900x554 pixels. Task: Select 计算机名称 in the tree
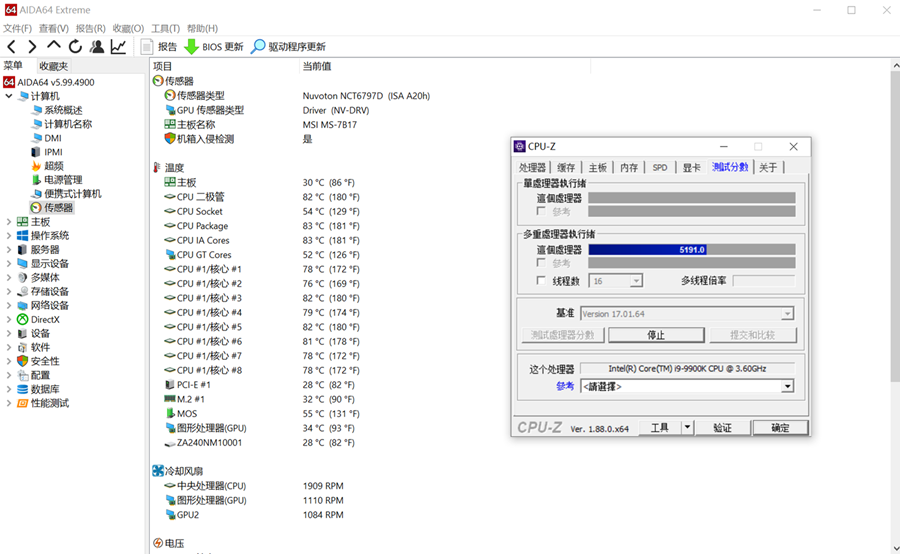coord(68,124)
